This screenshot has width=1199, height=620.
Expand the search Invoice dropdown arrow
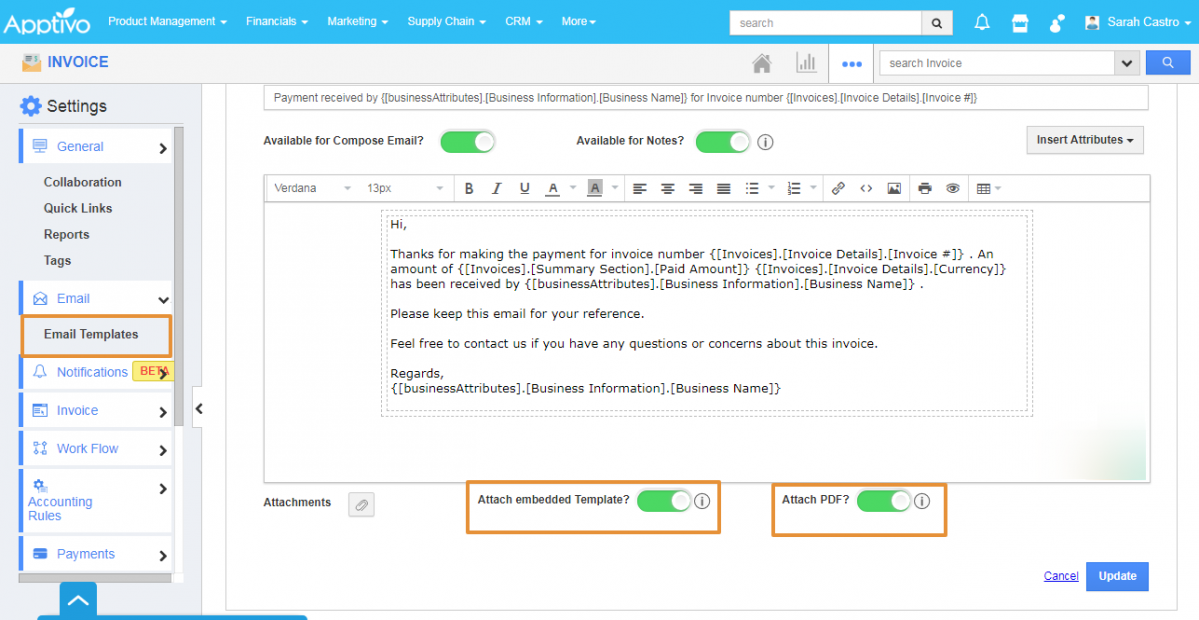click(1127, 63)
